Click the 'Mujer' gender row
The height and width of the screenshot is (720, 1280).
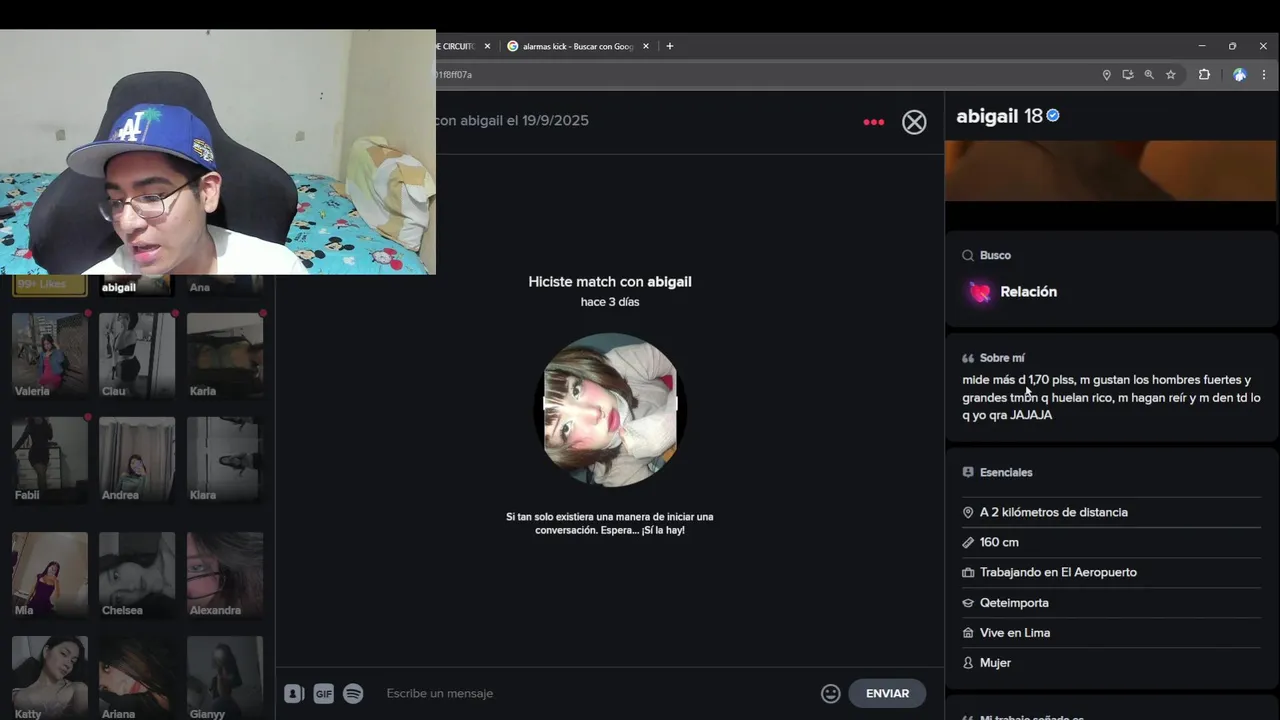1111,663
